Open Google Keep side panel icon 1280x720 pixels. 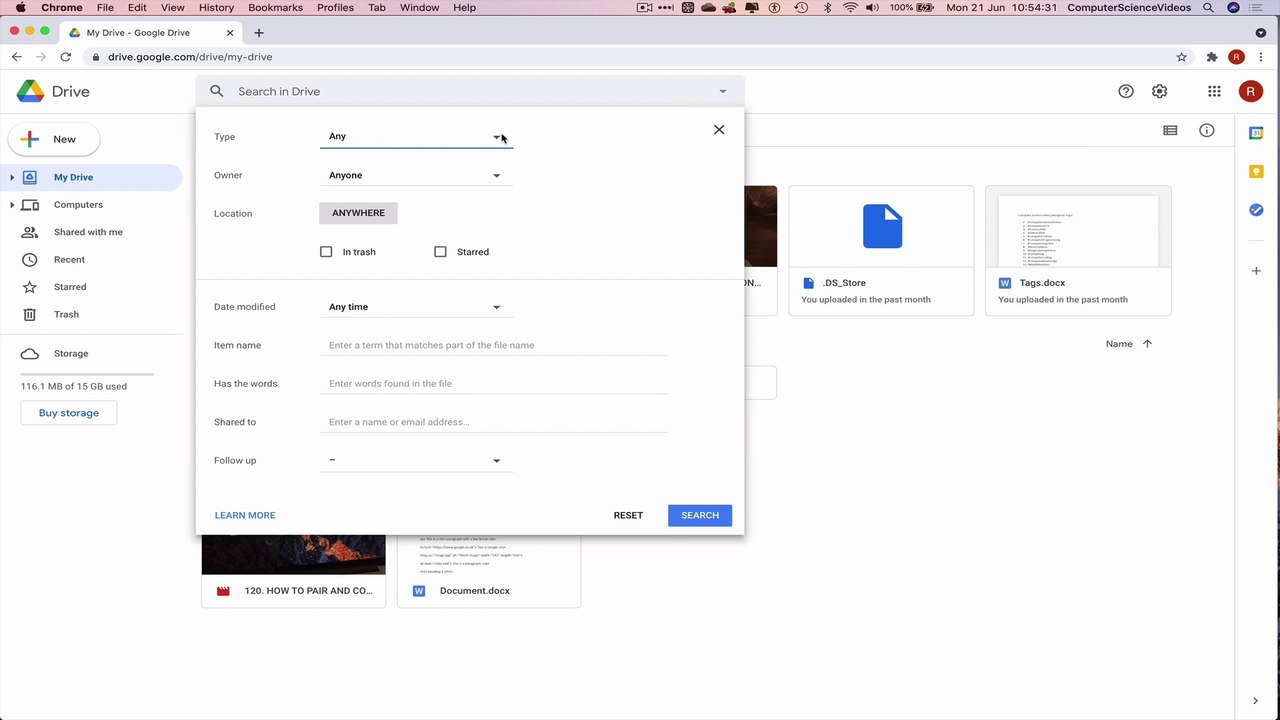tap(1257, 172)
